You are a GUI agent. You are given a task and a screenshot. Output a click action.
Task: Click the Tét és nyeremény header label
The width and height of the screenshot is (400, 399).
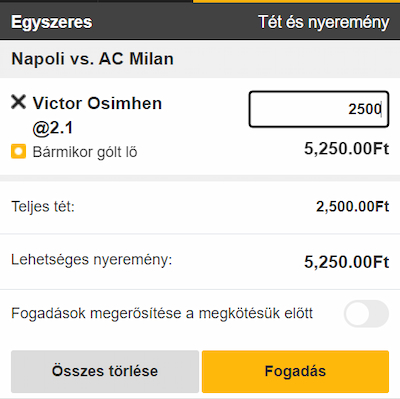click(x=324, y=22)
